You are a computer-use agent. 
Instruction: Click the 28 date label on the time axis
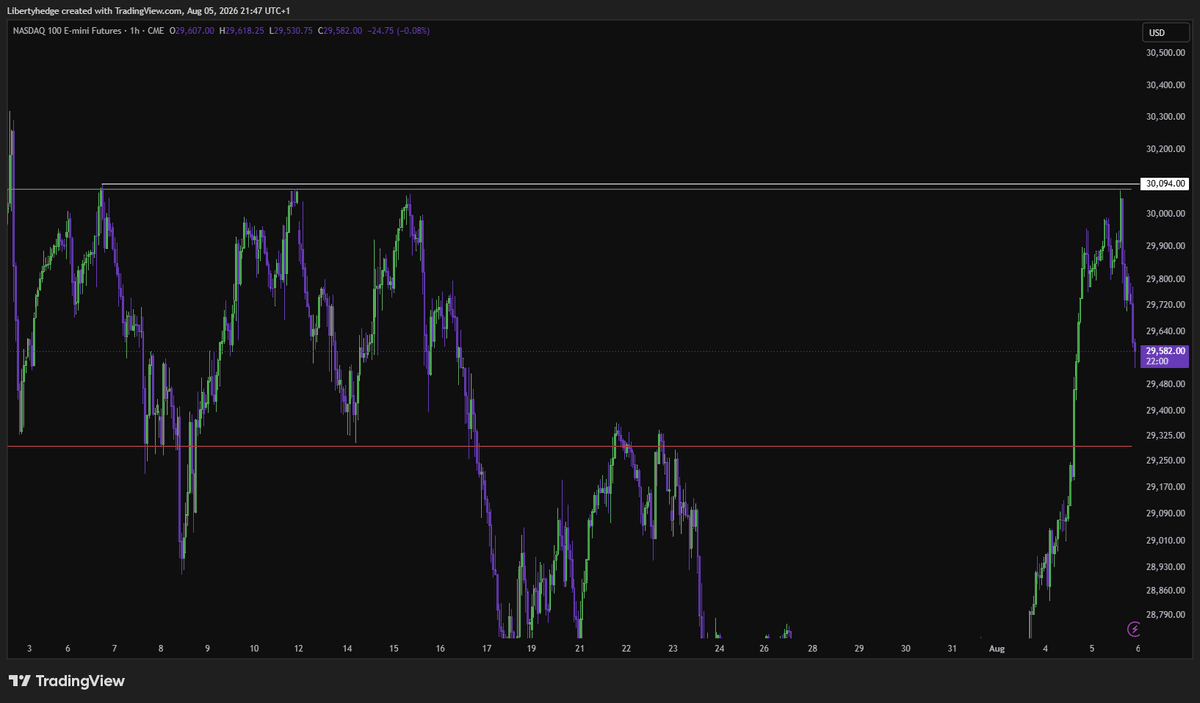(813, 649)
